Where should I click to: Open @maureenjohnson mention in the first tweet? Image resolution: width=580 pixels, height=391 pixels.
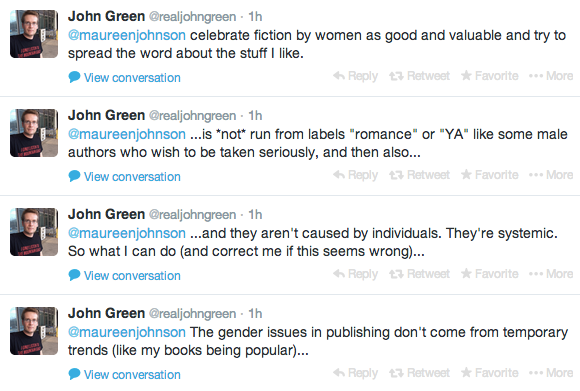click(127, 36)
